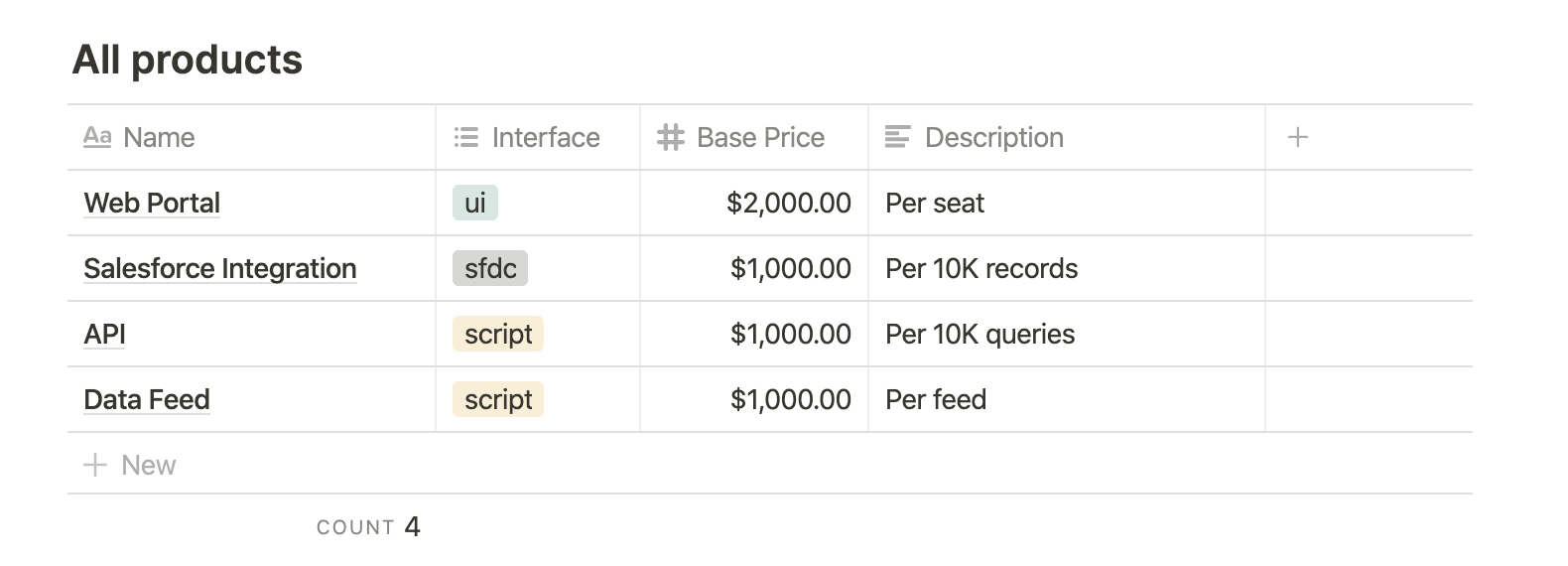The height and width of the screenshot is (566, 1568).
Task: Edit the Per 10K records description cell
Action: (x=1067, y=268)
